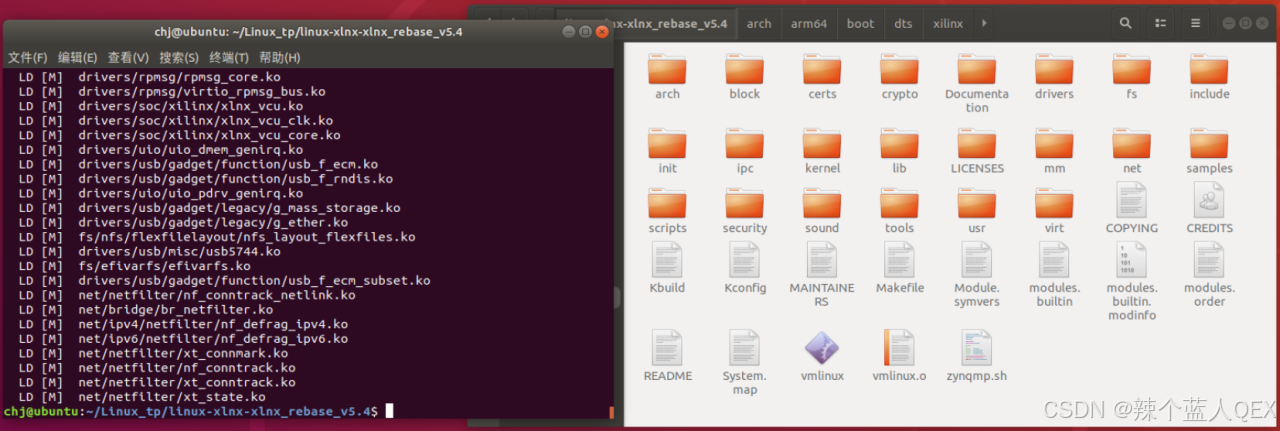1280x431 pixels.
Task: Open the terminal 帮助(H) menu
Action: pyautogui.click(x=280, y=58)
